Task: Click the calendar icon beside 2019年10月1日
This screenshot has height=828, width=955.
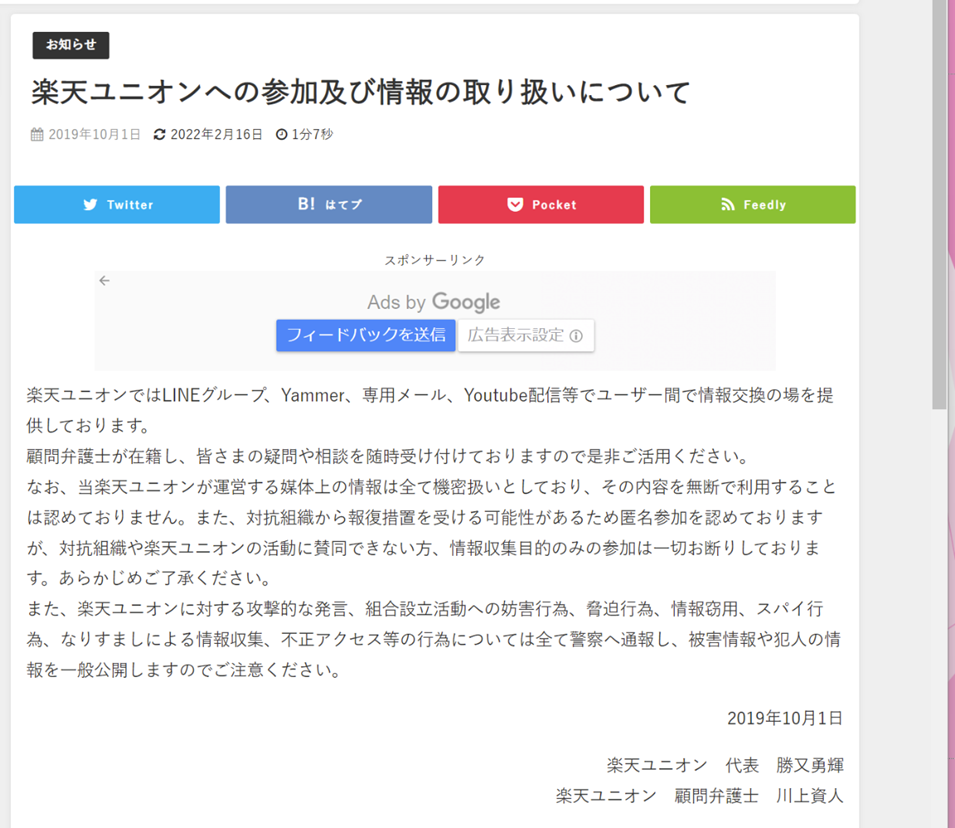Action: [37, 134]
